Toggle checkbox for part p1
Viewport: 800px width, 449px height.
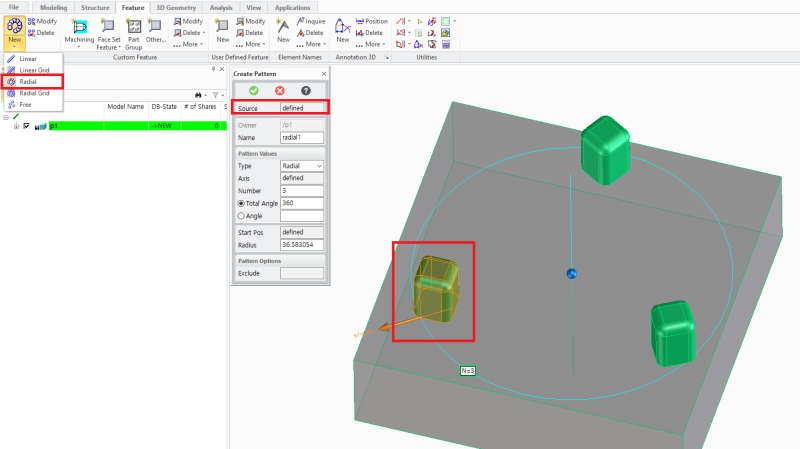(x=27, y=126)
